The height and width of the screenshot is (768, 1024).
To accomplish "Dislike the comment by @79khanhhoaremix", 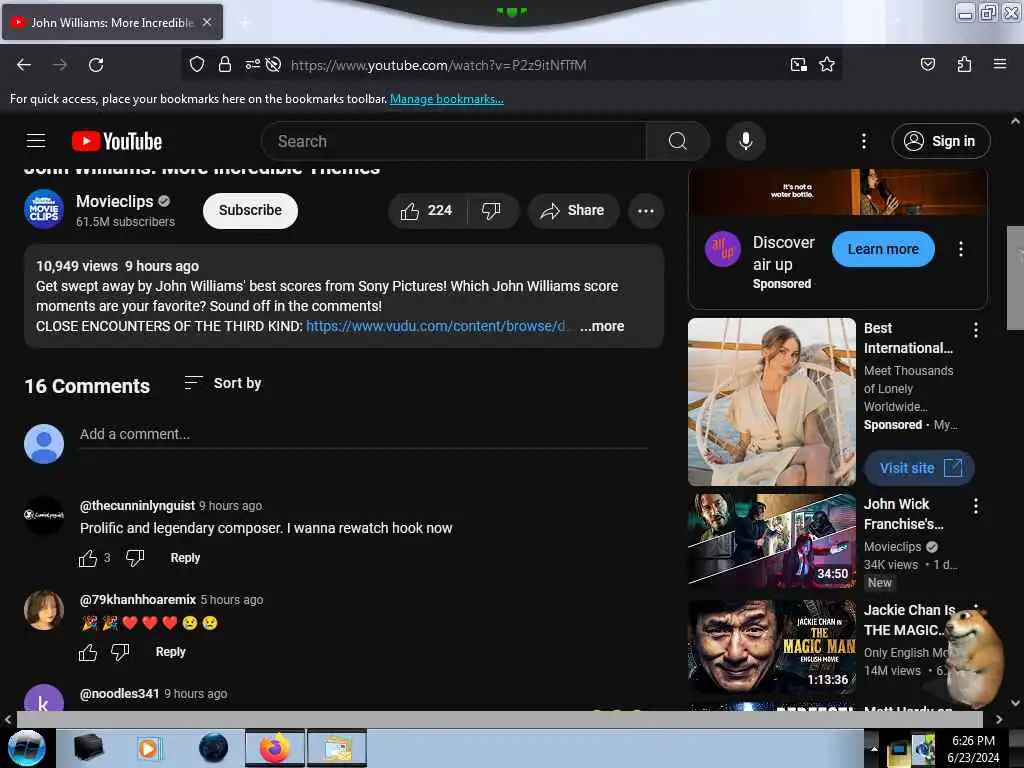I will click(120, 652).
